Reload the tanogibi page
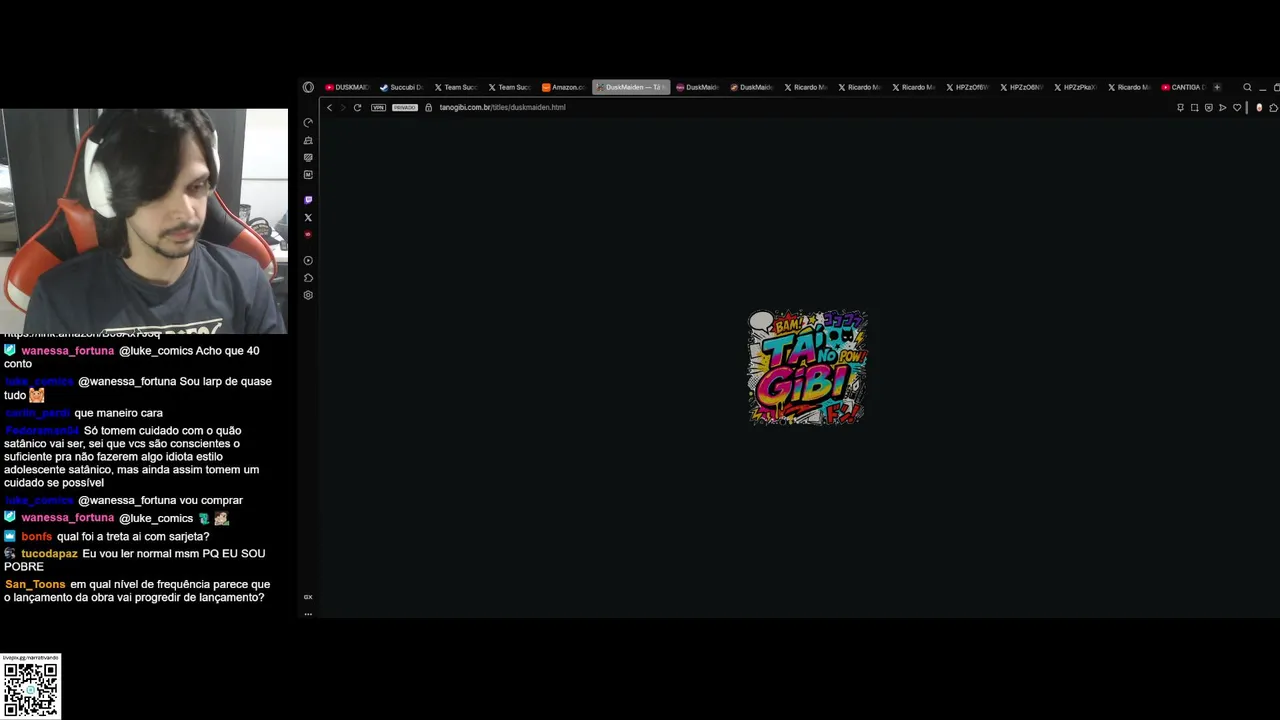 pos(357,107)
